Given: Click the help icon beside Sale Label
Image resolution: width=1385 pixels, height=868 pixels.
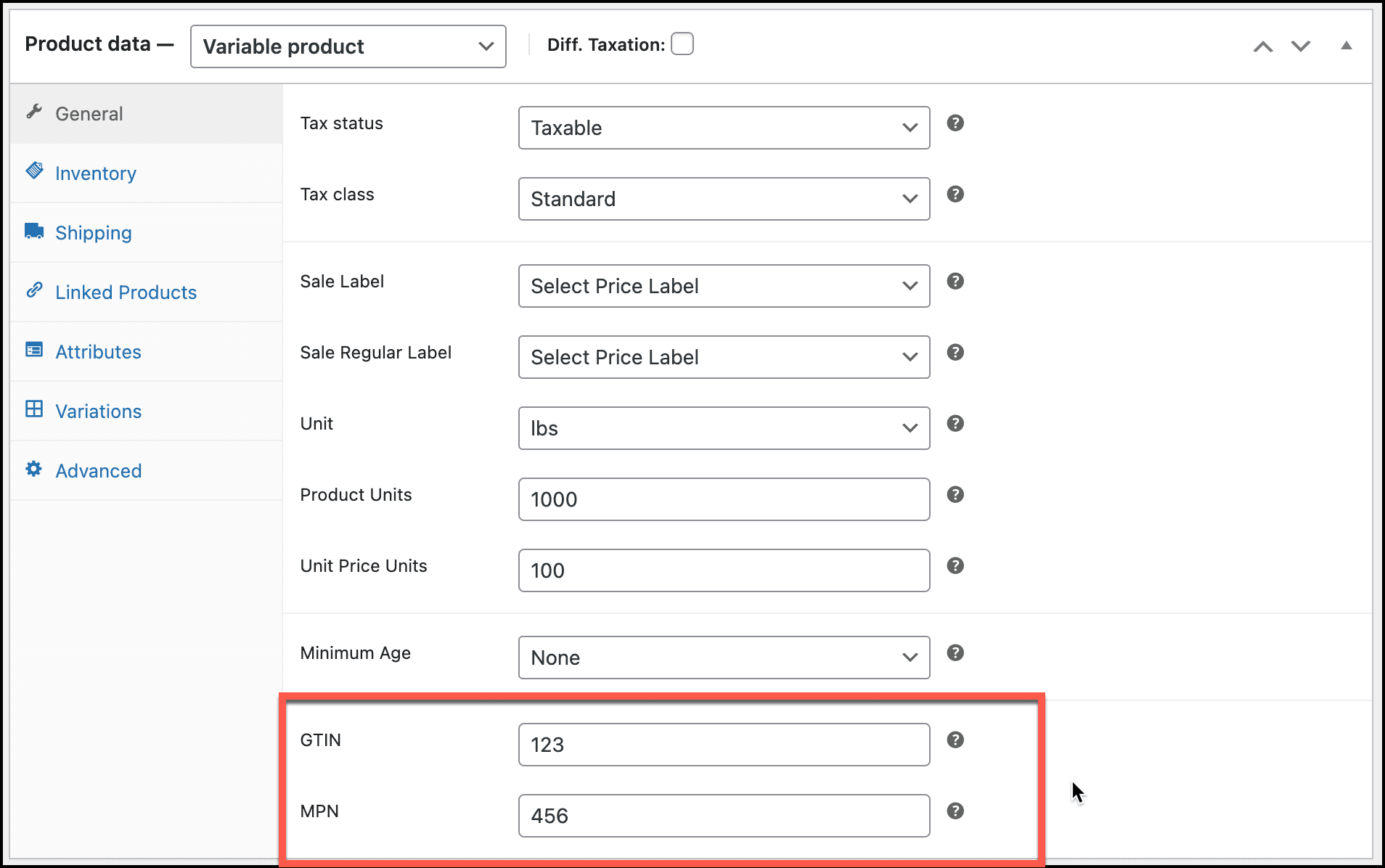Looking at the screenshot, I should (955, 282).
